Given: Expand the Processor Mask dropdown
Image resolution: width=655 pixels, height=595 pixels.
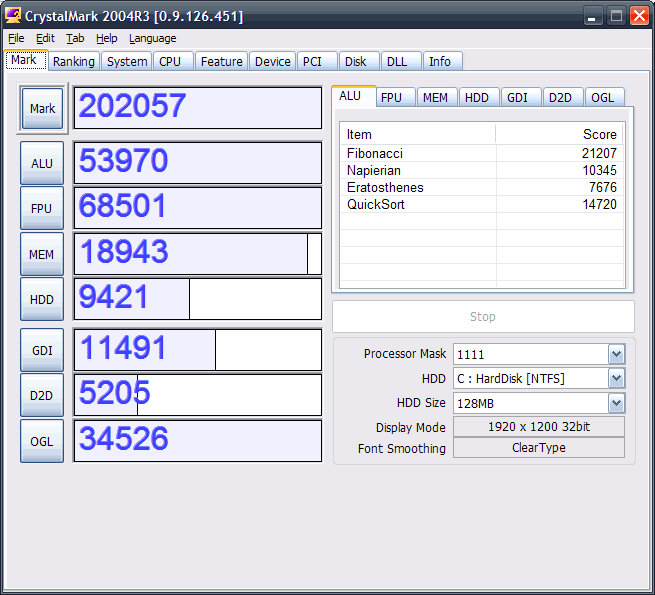Looking at the screenshot, I should coord(617,354).
